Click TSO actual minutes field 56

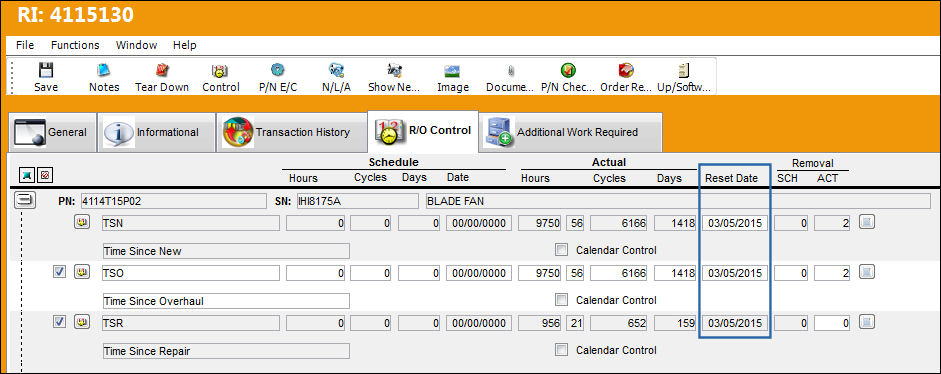576,273
